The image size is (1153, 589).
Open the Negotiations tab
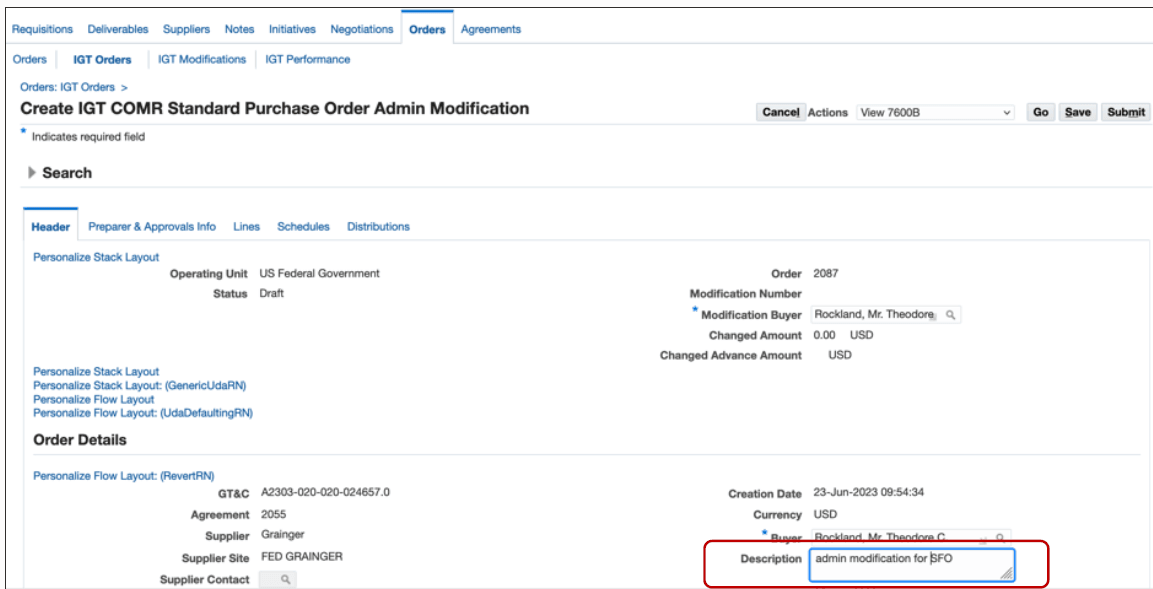point(362,29)
